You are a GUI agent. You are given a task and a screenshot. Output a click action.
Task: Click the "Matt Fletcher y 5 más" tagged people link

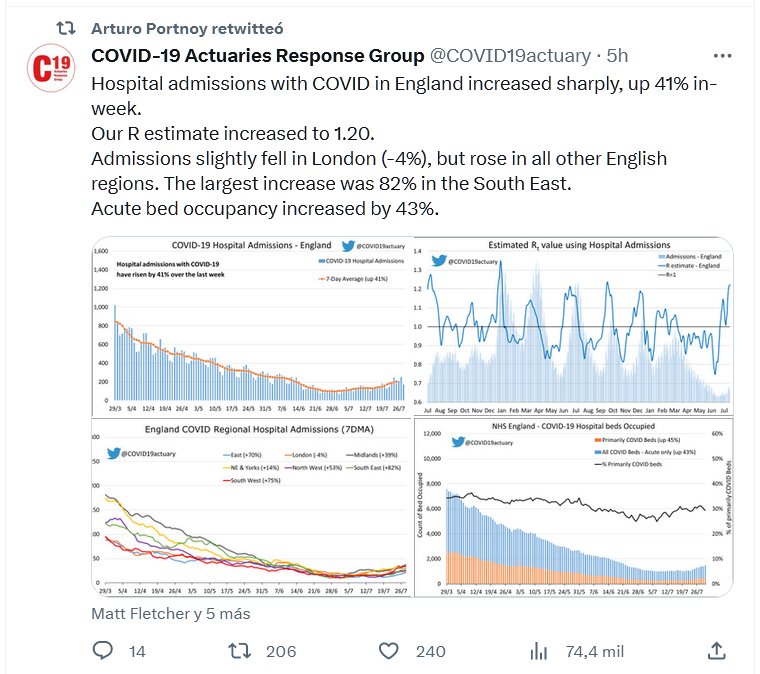170,612
